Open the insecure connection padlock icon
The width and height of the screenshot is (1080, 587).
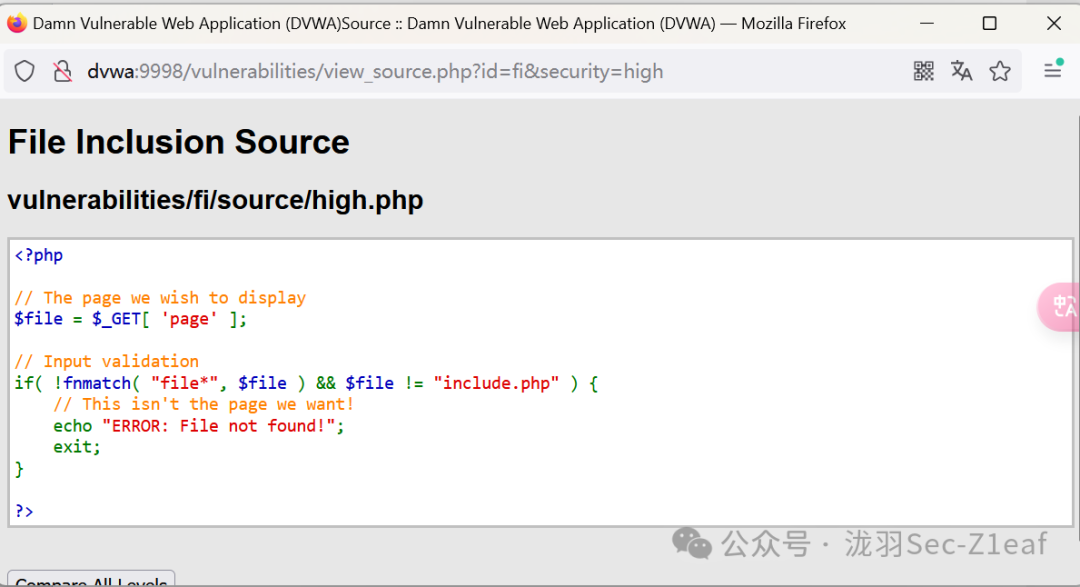coord(63,71)
